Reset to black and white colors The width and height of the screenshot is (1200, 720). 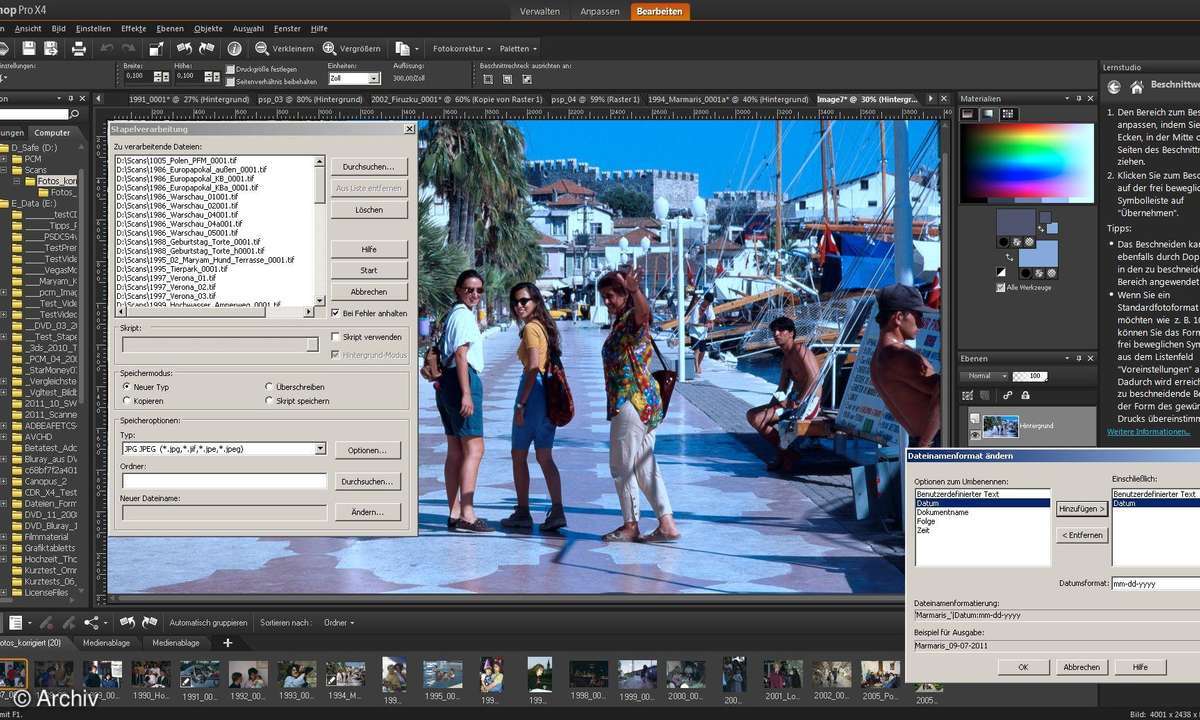coord(1002,271)
